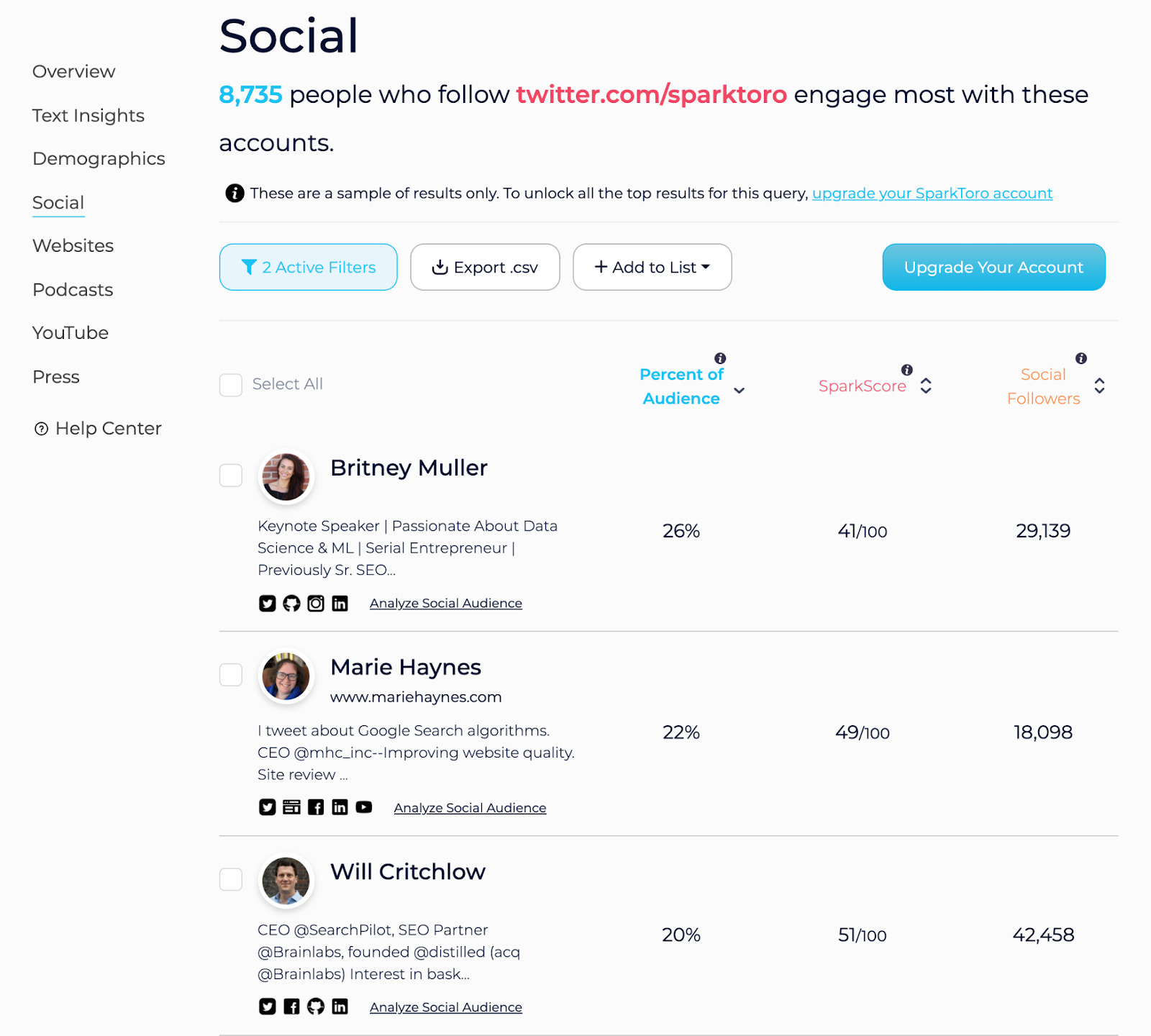Select Will Critchlow's row checkbox
Viewport: 1151px width, 1036px height.
(231, 879)
